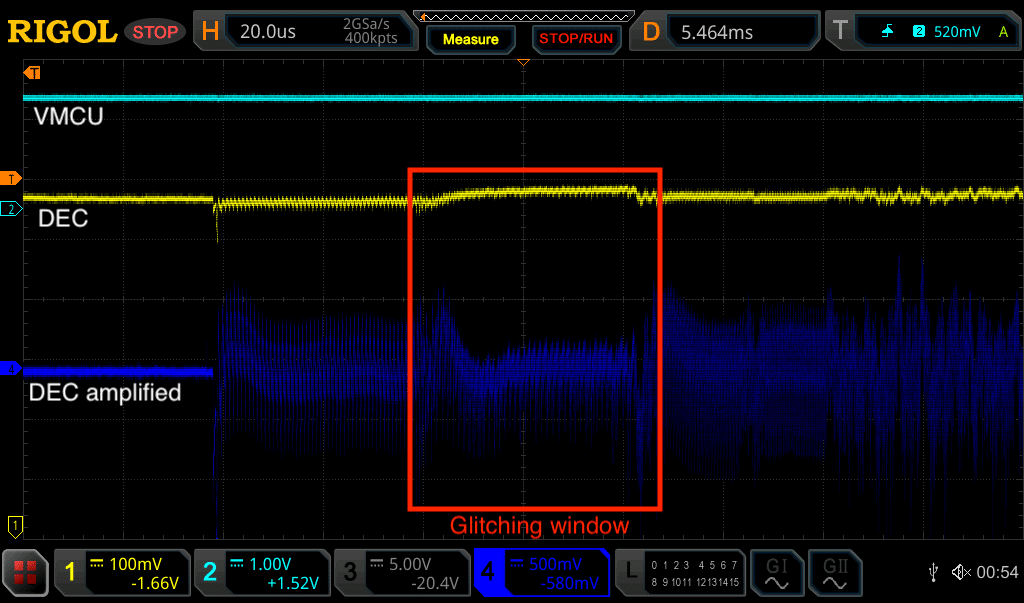Image resolution: width=1024 pixels, height=603 pixels.
Task: Click the GII waveform generator icon
Action: [835, 573]
